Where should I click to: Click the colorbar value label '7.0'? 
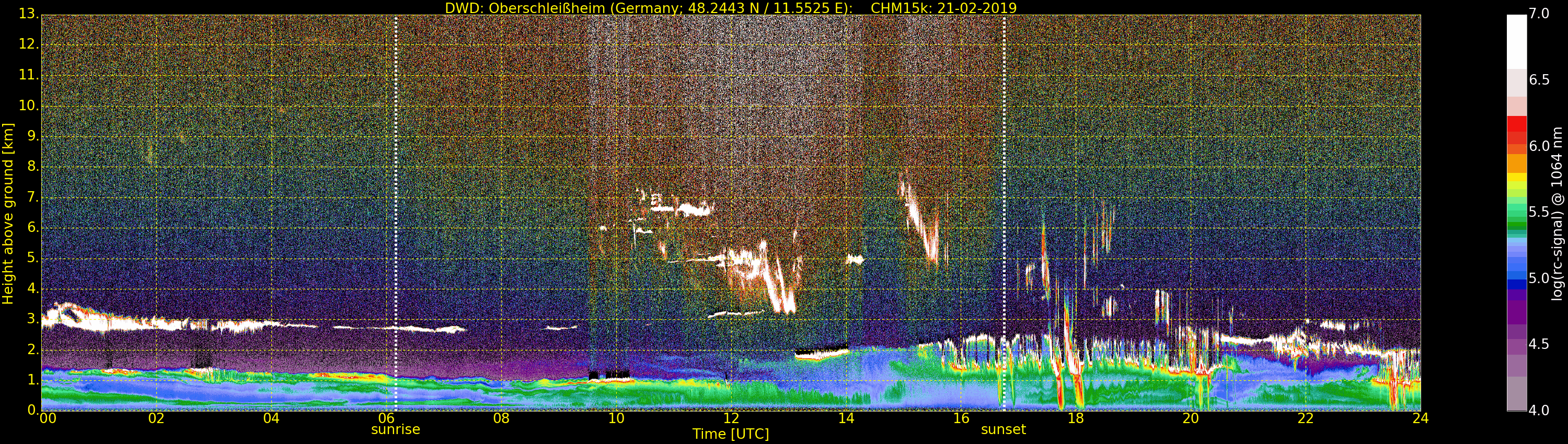click(1539, 14)
